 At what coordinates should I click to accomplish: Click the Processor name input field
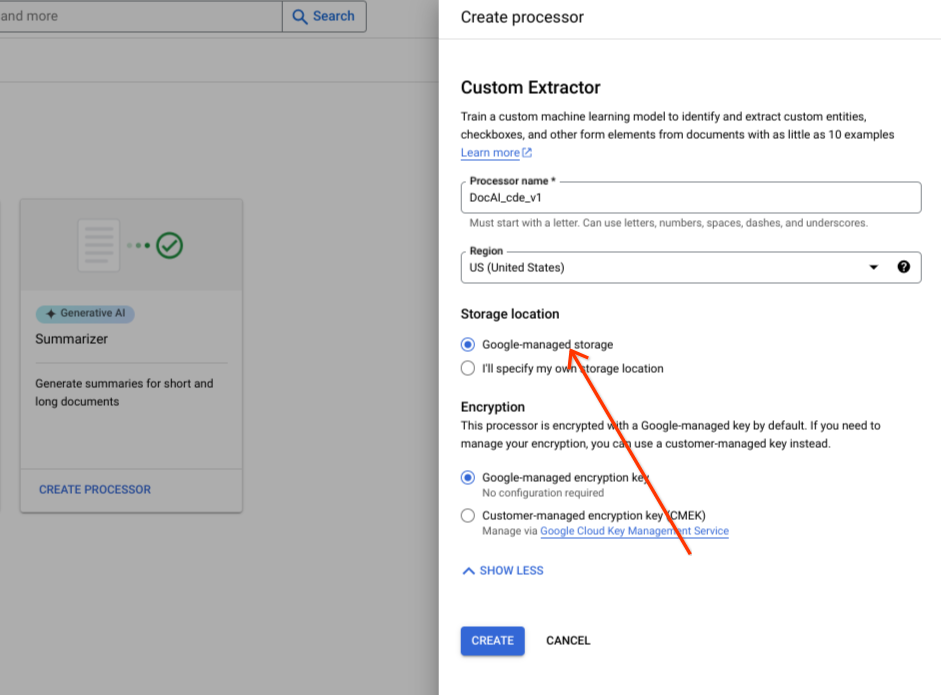click(690, 198)
